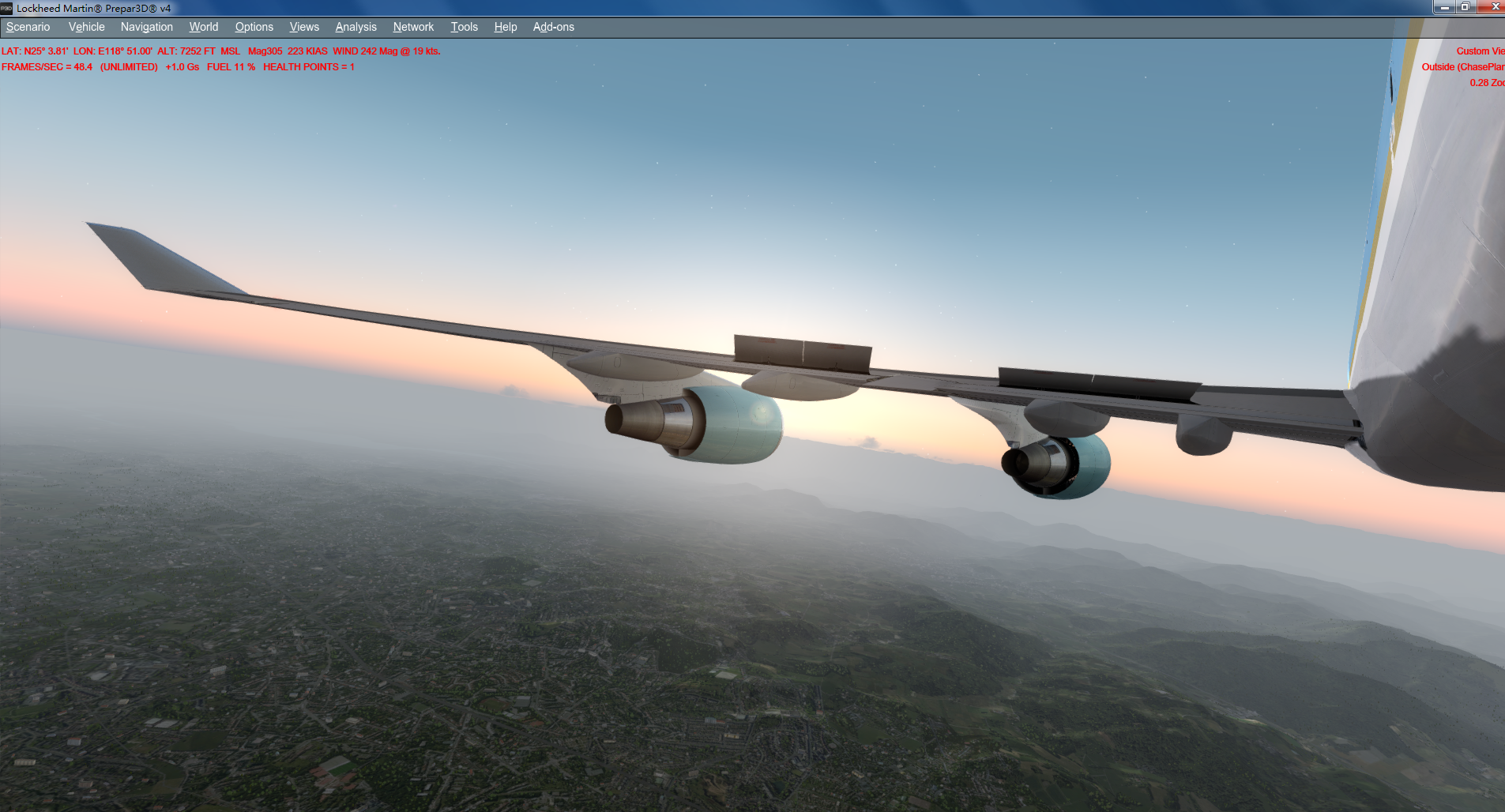Viewport: 1505px width, 812px height.
Task: Open the World menu
Action: 203,26
